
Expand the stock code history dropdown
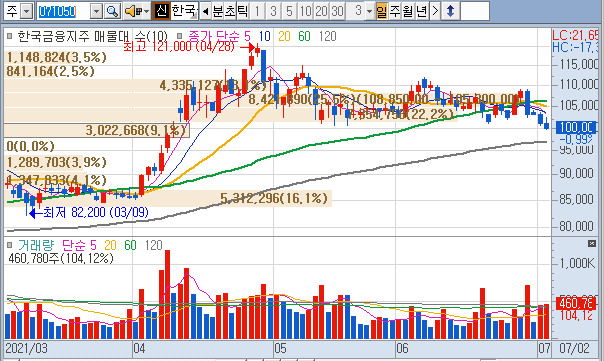coord(96,11)
